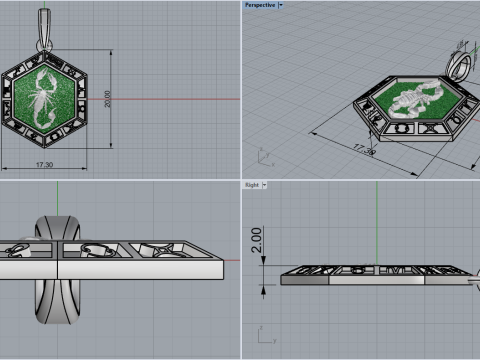Click the Right viewport title label
The image size is (480, 360).
252,185
